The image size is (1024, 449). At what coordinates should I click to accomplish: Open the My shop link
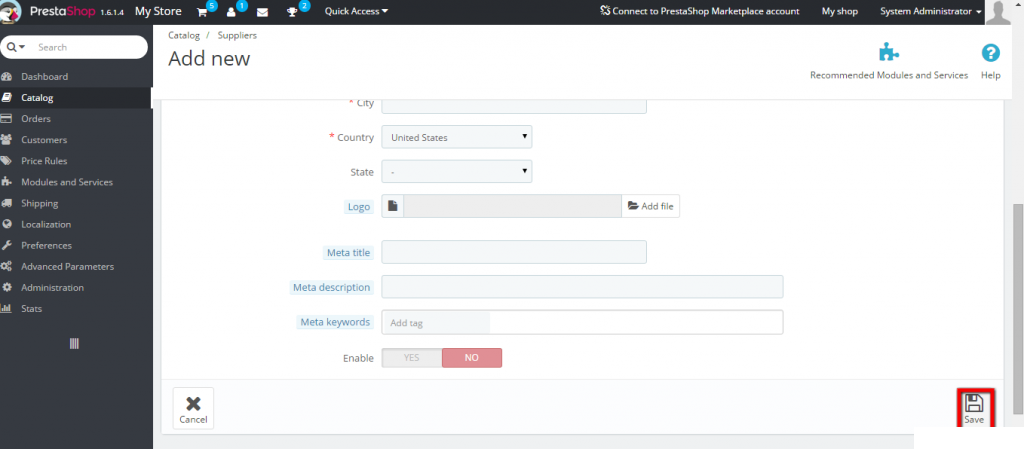839,11
